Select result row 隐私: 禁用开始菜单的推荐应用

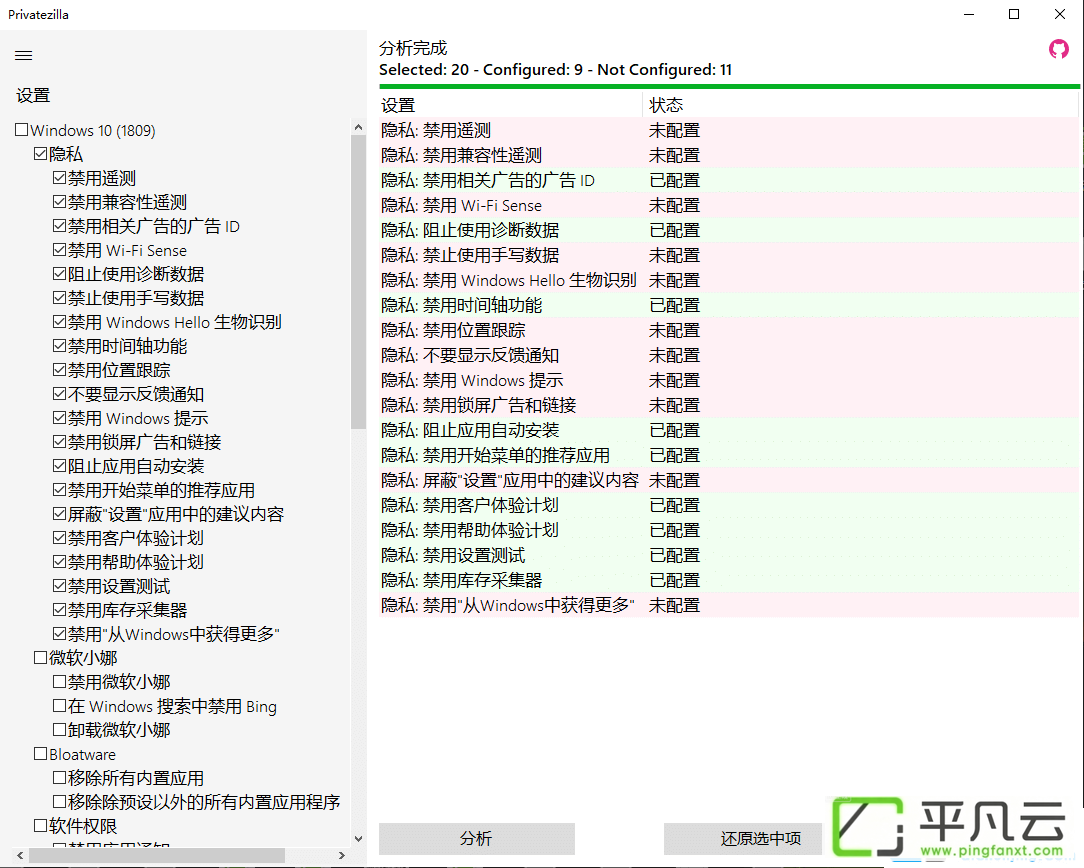[x=729, y=455]
